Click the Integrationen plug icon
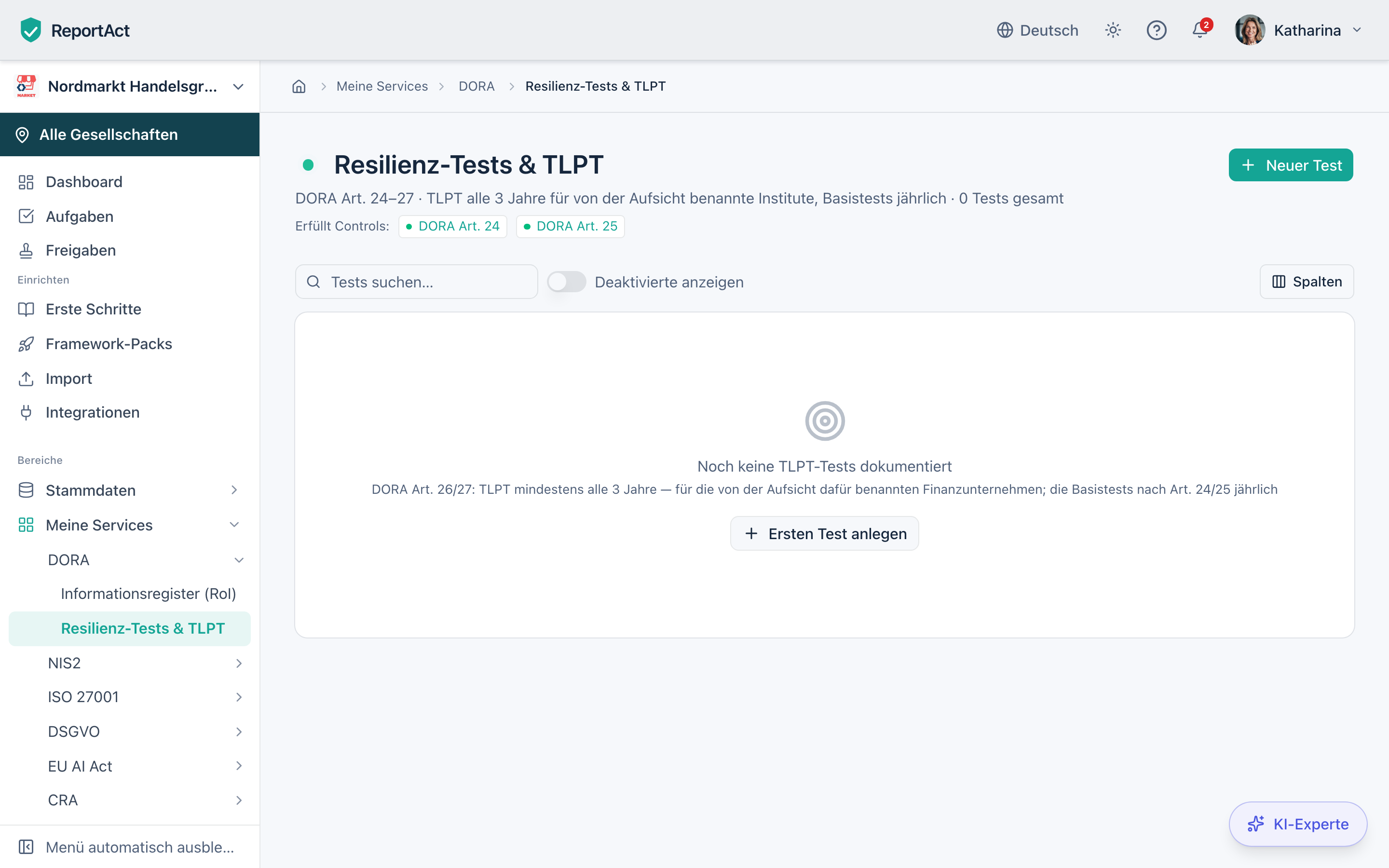Screen dimensions: 1389x868 [x=26, y=412]
